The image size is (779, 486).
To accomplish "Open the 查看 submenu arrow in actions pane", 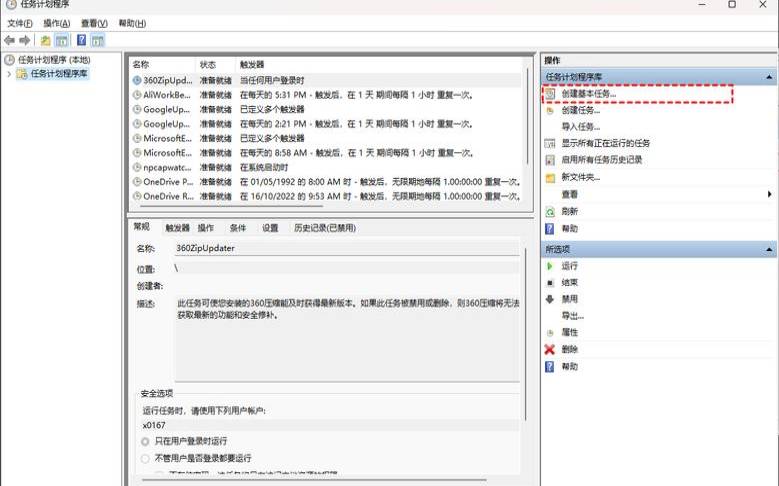I will pyautogui.click(x=769, y=194).
